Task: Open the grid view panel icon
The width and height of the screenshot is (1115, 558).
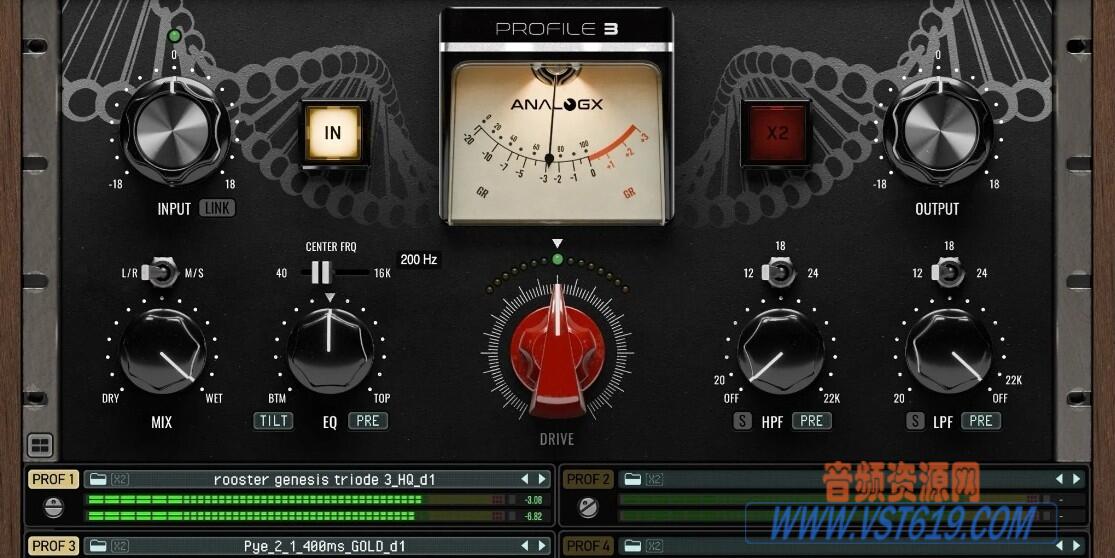Action: [41, 446]
